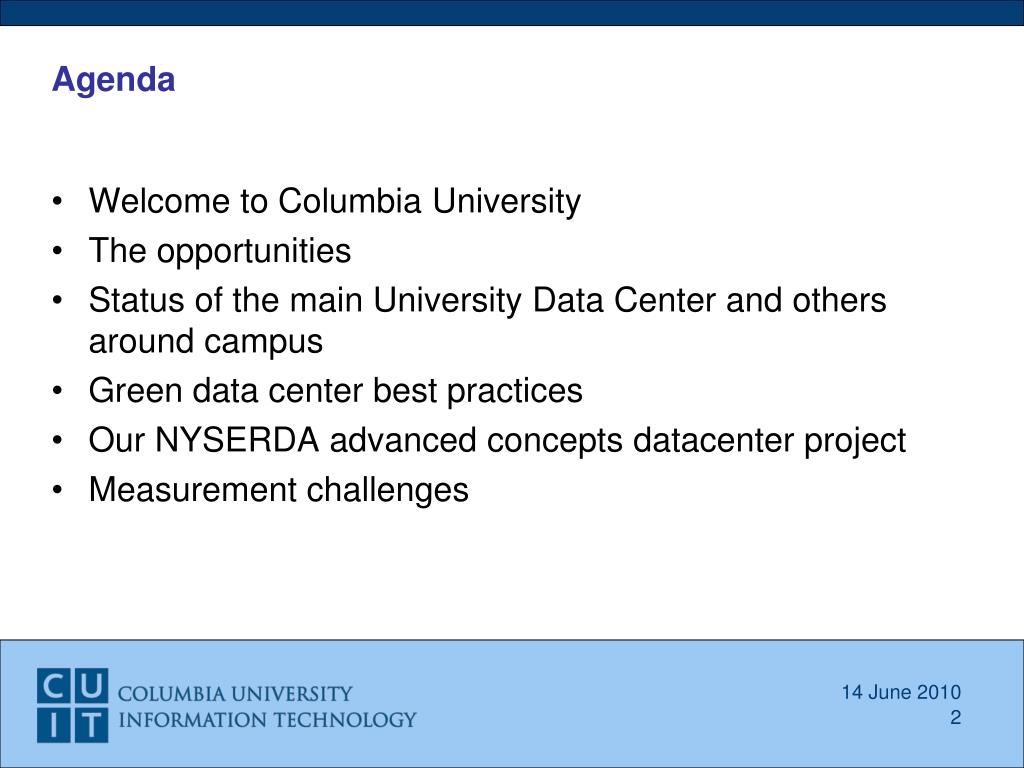Image resolution: width=1024 pixels, height=768 pixels.
Task: Click the bullet dot before 'Welcome'
Action: point(58,201)
